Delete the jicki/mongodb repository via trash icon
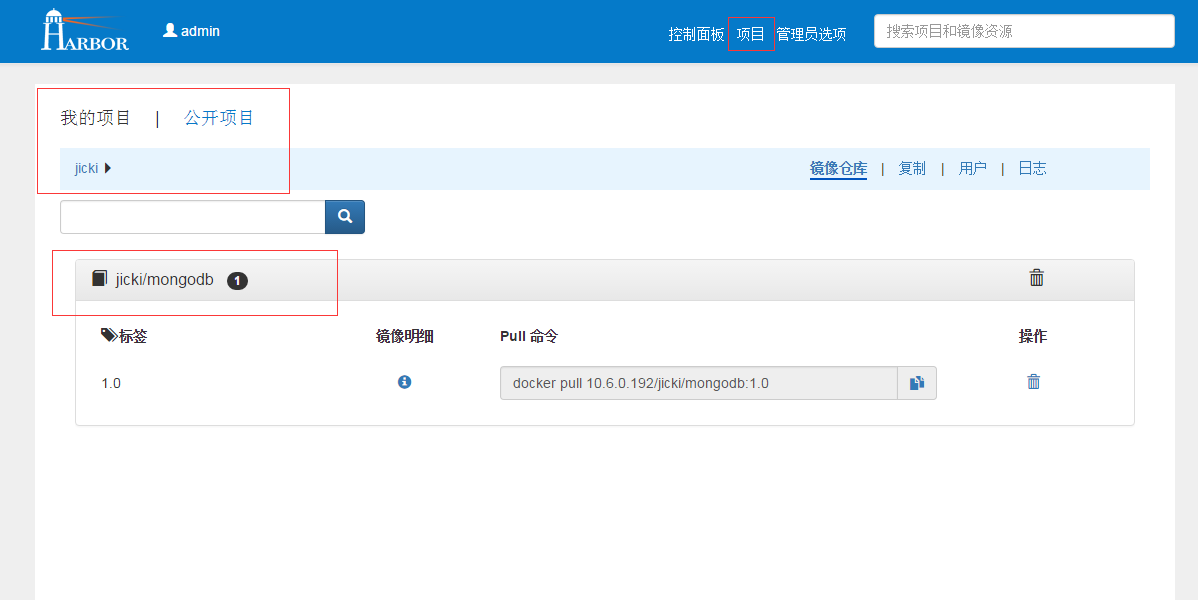 tap(1036, 278)
